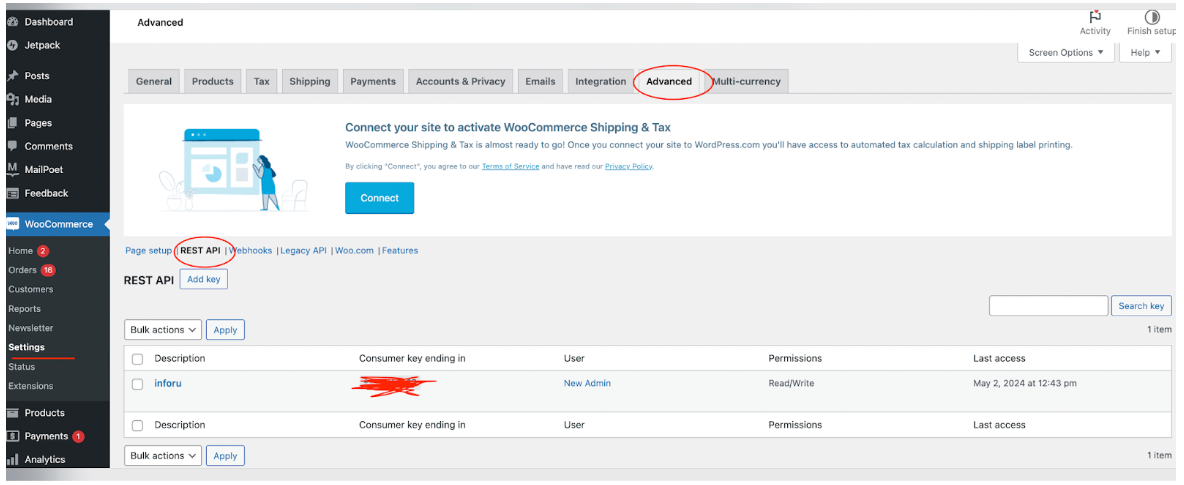The image size is (1184, 485).
Task: Open Newsletter submenu item
Action: click(31, 328)
